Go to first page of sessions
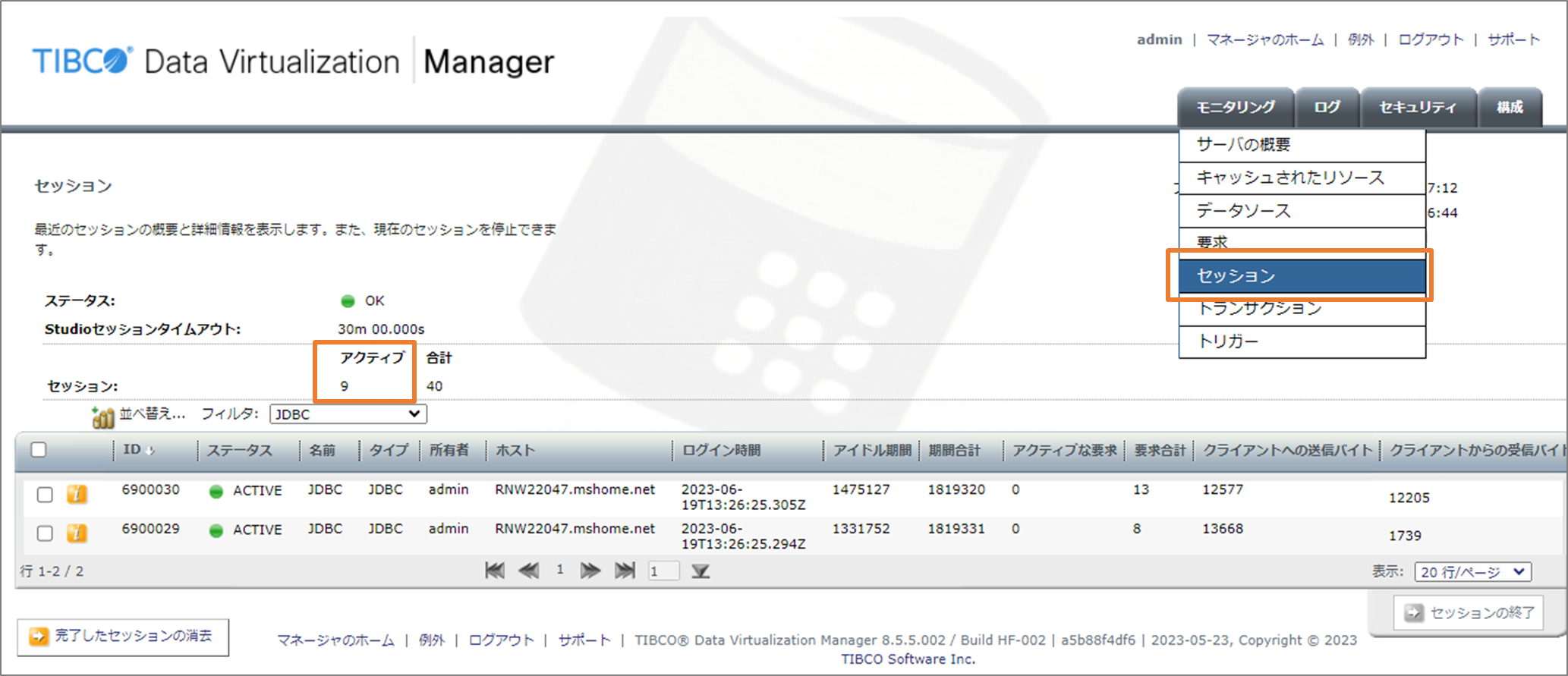The height and width of the screenshot is (676, 1568). [495, 571]
